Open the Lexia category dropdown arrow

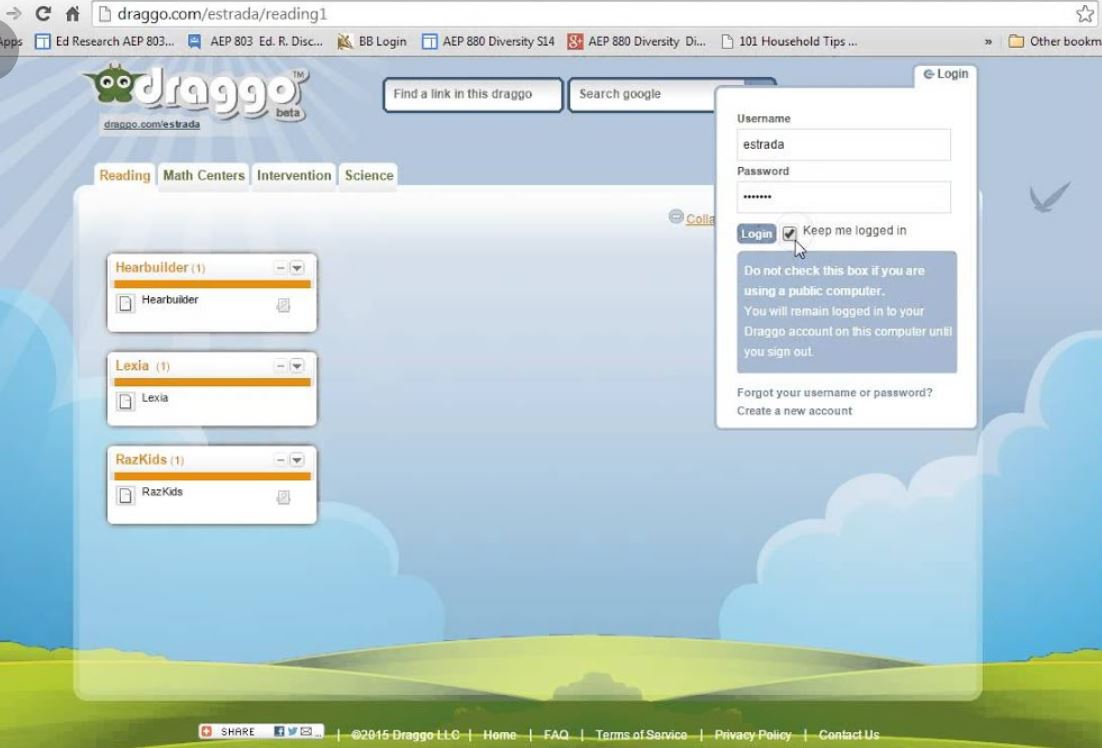[x=296, y=366]
